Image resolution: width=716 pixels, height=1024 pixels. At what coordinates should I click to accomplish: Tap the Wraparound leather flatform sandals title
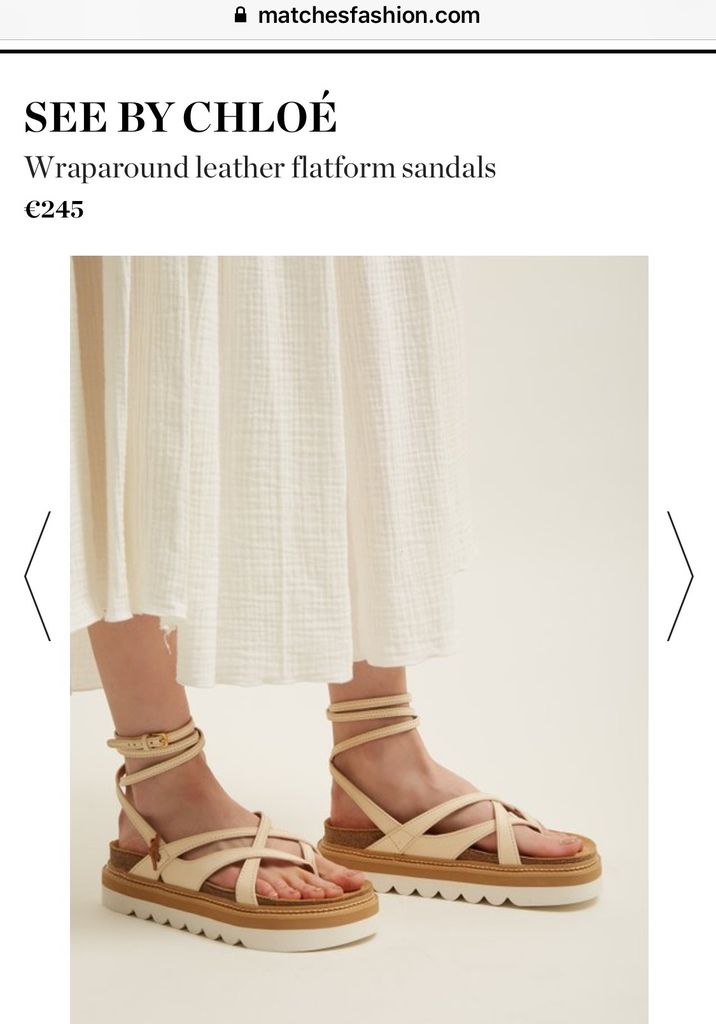260,168
